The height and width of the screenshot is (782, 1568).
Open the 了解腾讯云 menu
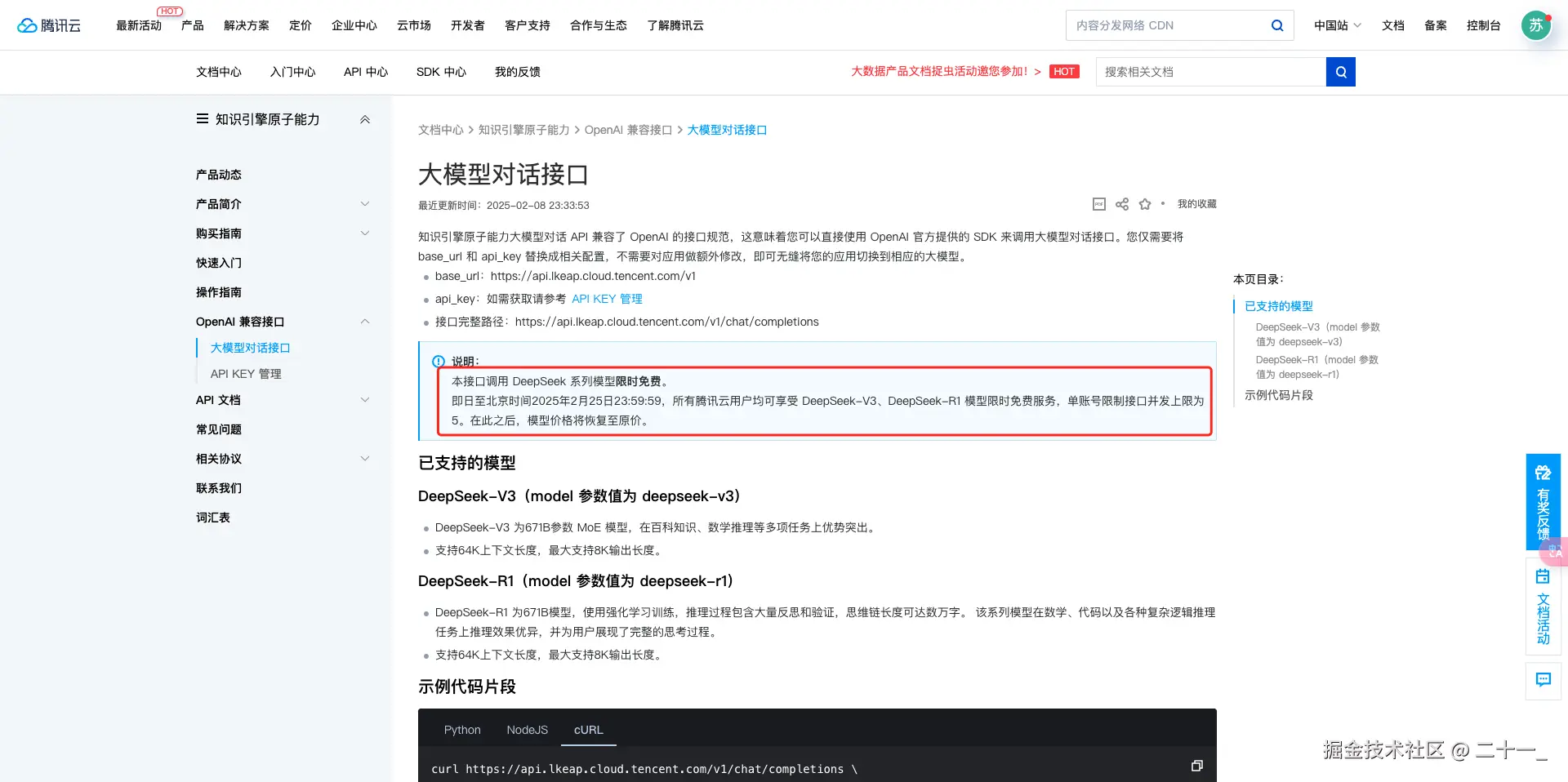[x=675, y=25]
